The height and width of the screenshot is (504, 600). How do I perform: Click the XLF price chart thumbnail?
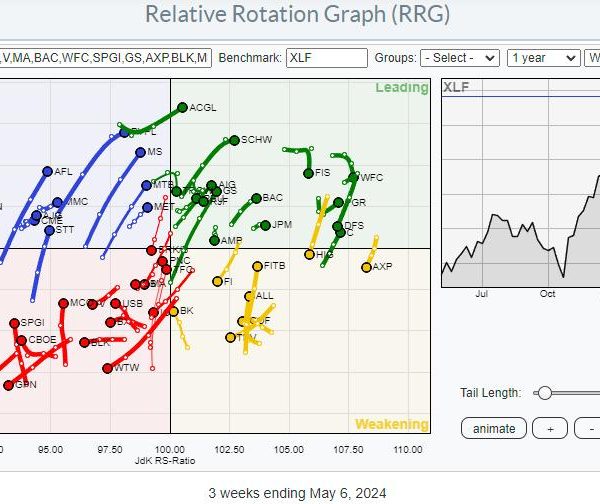(x=521, y=183)
